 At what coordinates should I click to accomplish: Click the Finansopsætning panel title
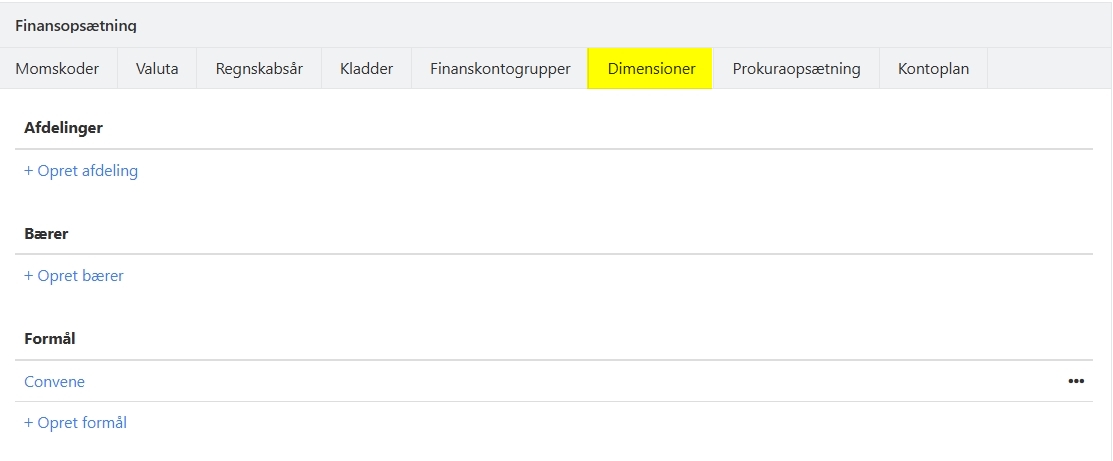click(76, 25)
